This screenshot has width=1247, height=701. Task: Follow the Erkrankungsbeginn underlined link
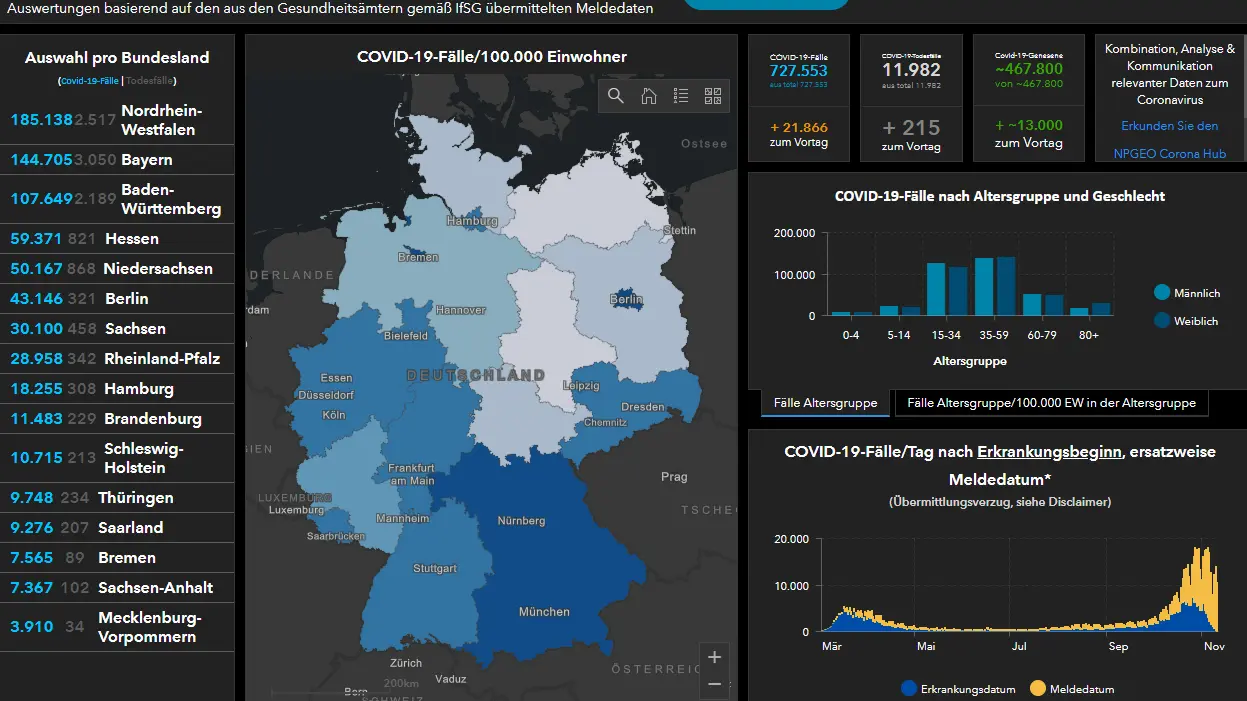(1049, 452)
